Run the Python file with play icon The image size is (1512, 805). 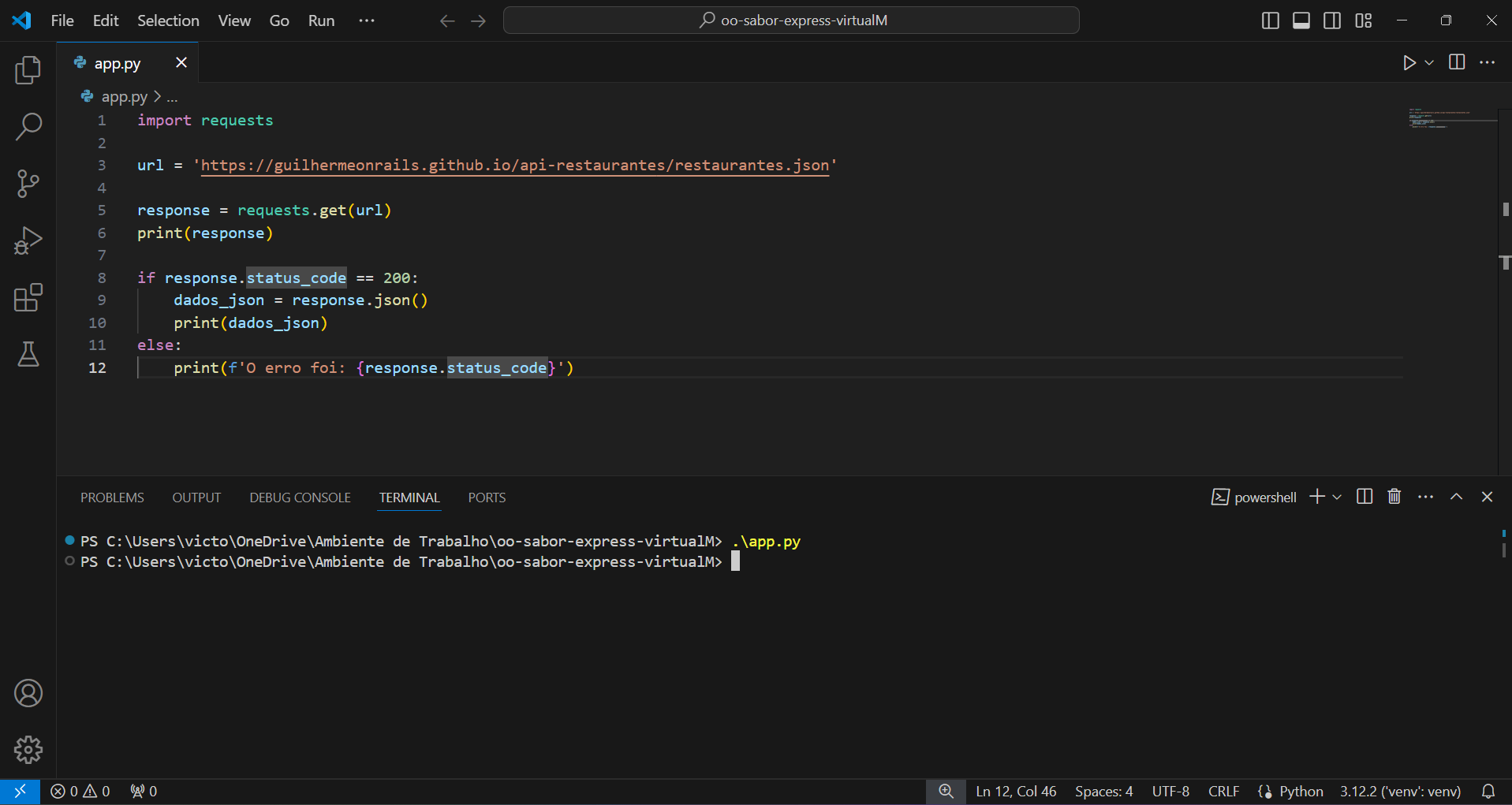click(x=1409, y=62)
